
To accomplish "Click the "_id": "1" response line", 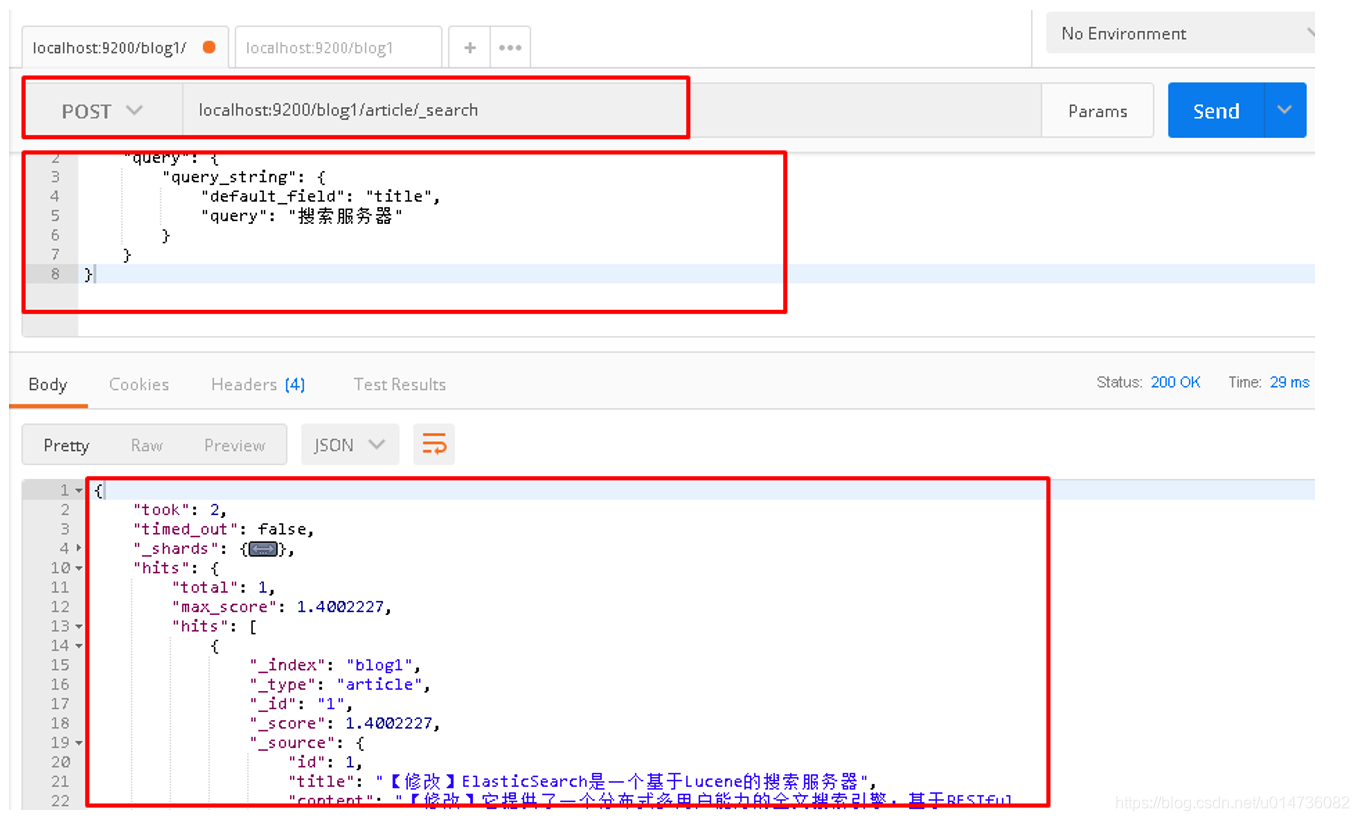I will tap(302, 704).
